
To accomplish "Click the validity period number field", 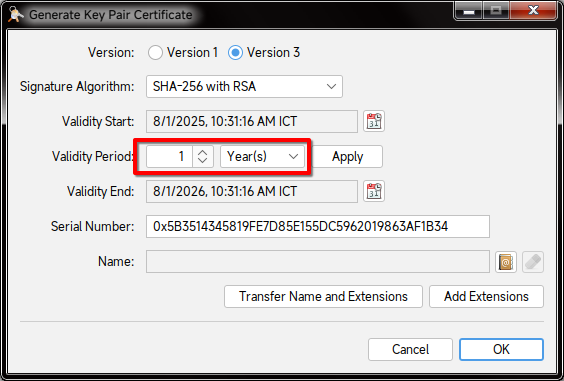I will [x=169, y=157].
